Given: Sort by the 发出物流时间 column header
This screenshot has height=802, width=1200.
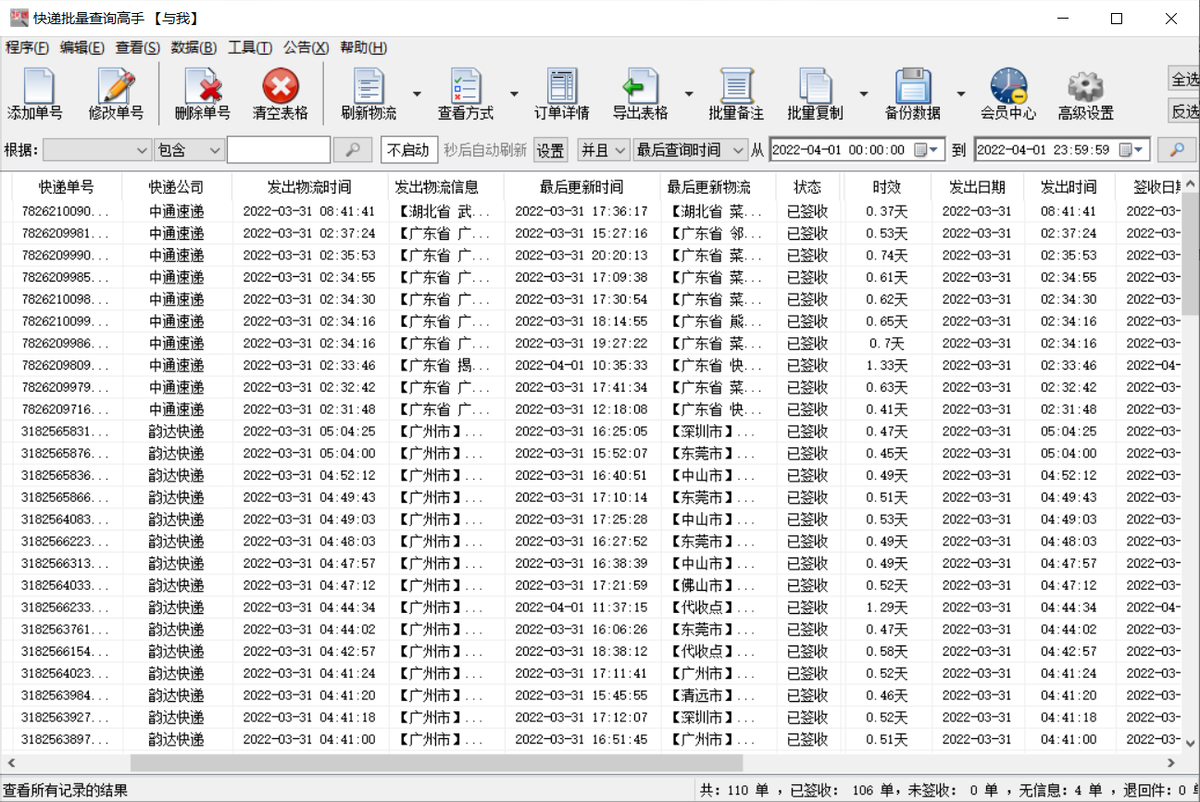Looking at the screenshot, I should (x=309, y=186).
